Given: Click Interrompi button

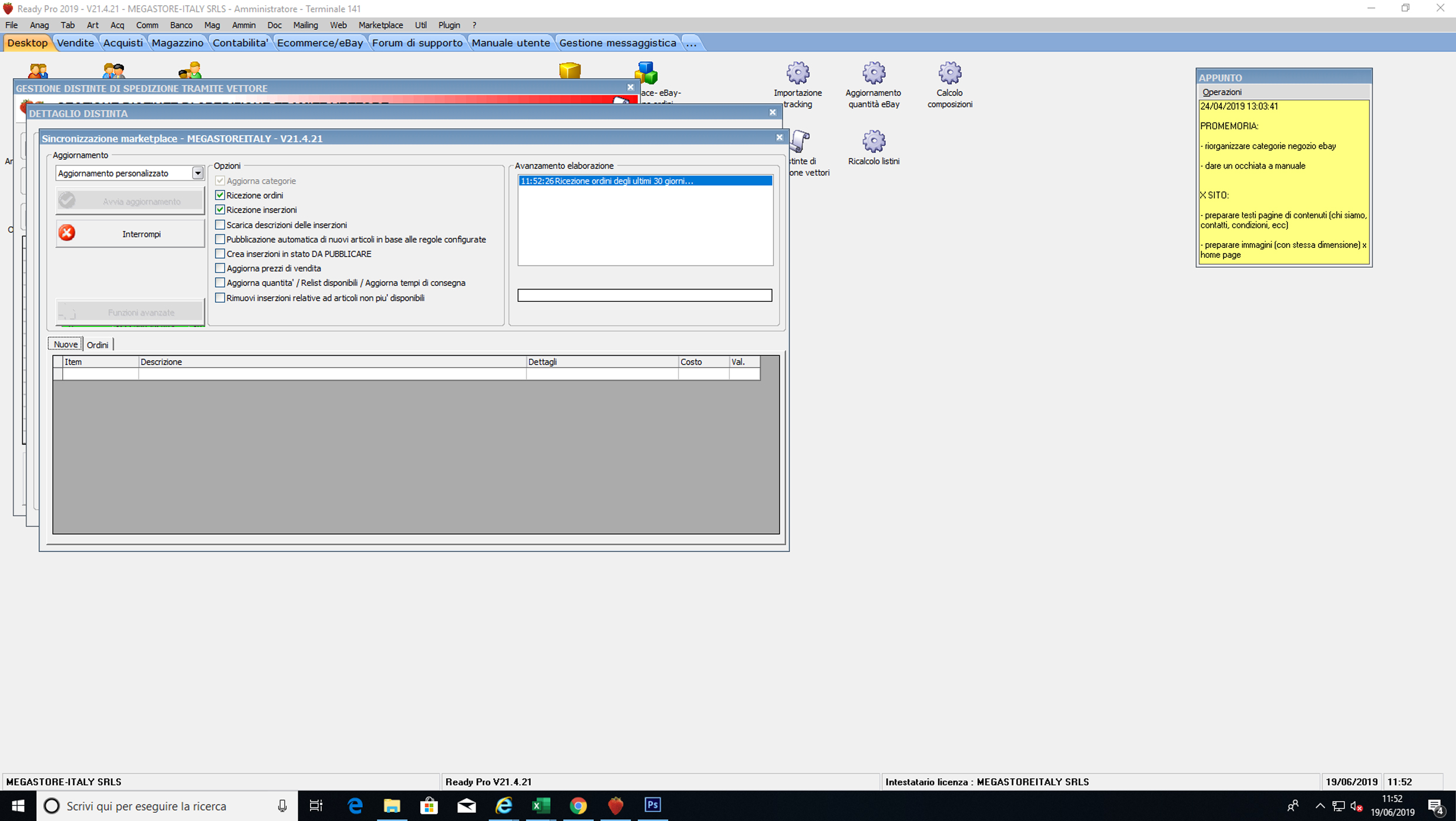Looking at the screenshot, I should 130,234.
